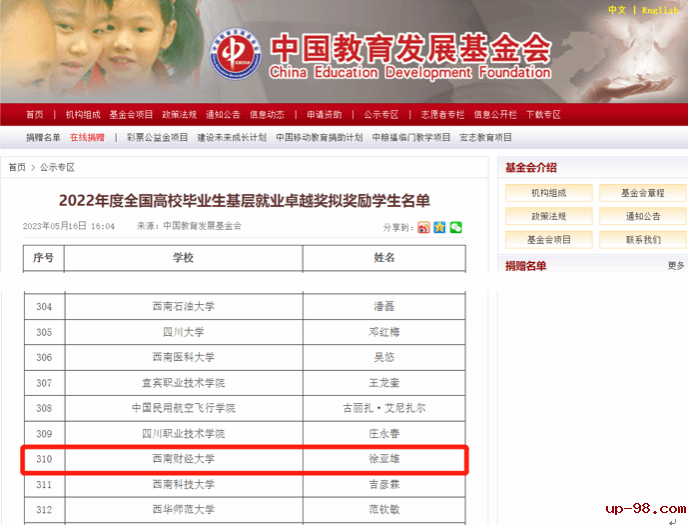This screenshot has height=525, width=688.
Task: Switch language to English
Action: pos(660,10)
